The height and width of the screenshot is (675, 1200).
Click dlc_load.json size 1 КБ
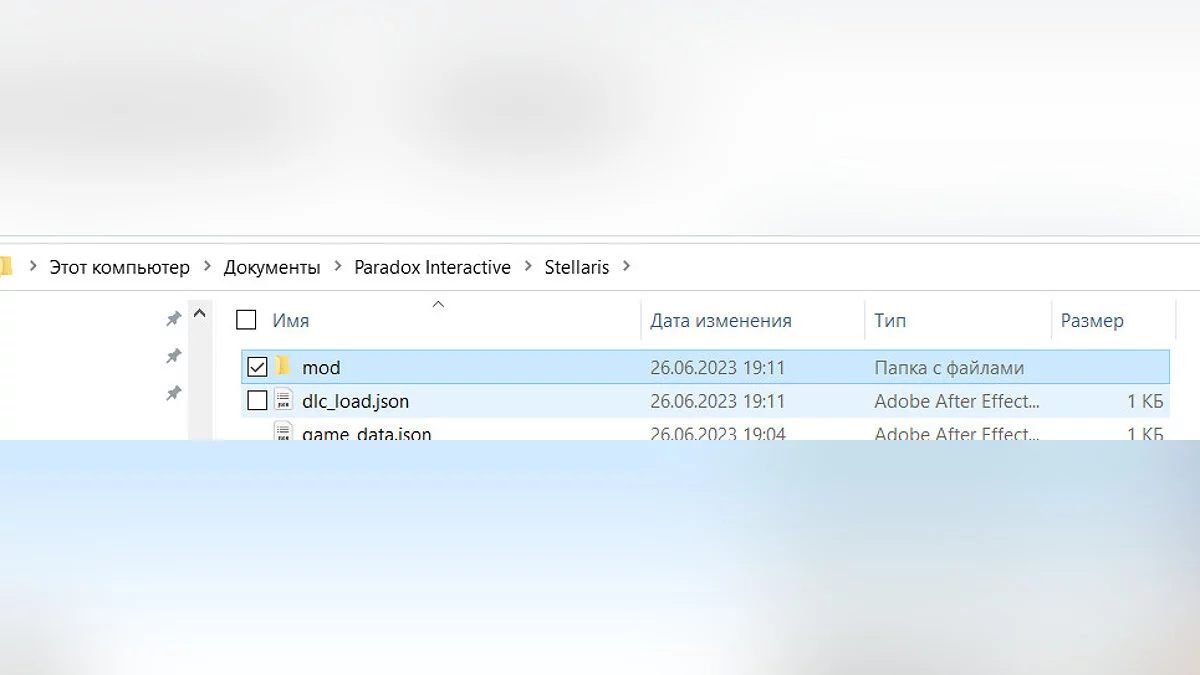pos(1145,402)
